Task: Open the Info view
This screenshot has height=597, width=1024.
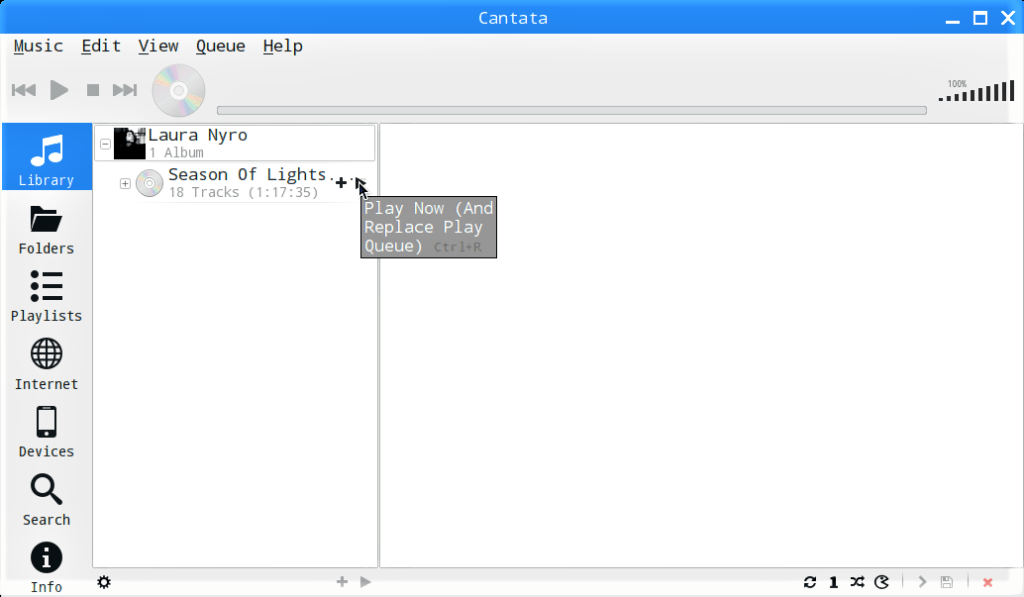Action: coord(46,568)
